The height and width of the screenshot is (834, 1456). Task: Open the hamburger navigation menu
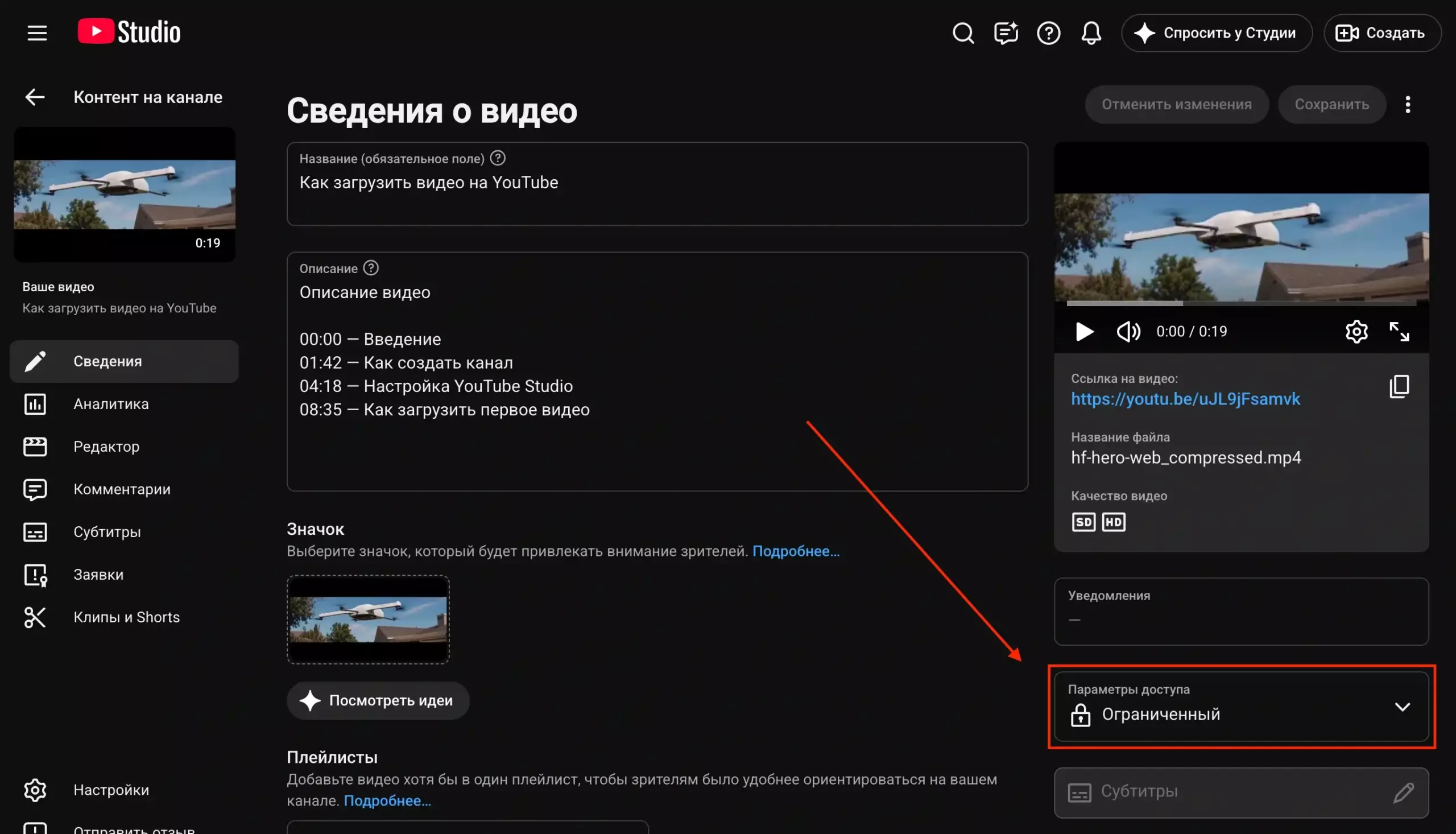37,33
